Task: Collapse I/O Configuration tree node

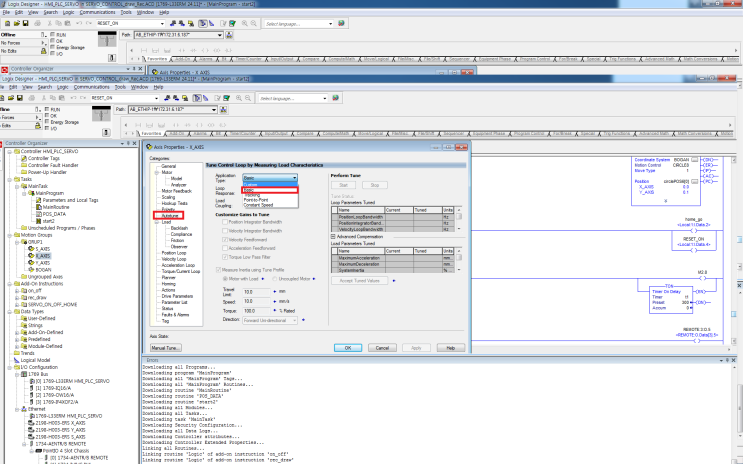Action: coord(10,367)
